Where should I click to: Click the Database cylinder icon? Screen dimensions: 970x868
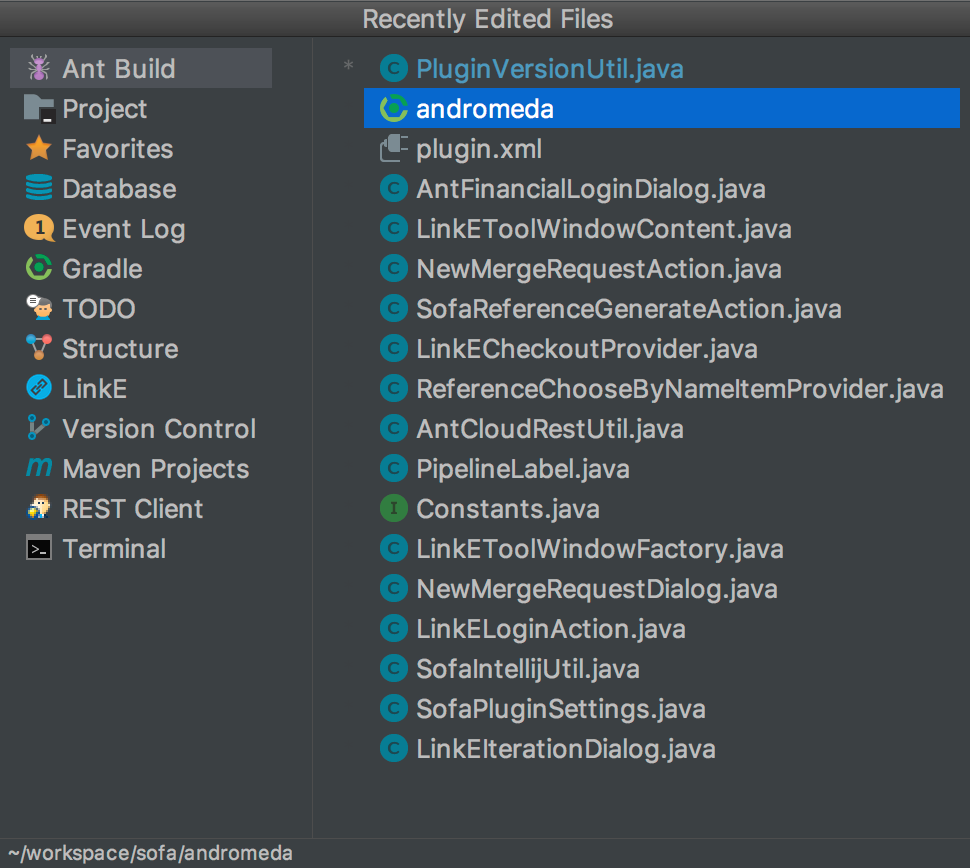(x=39, y=188)
